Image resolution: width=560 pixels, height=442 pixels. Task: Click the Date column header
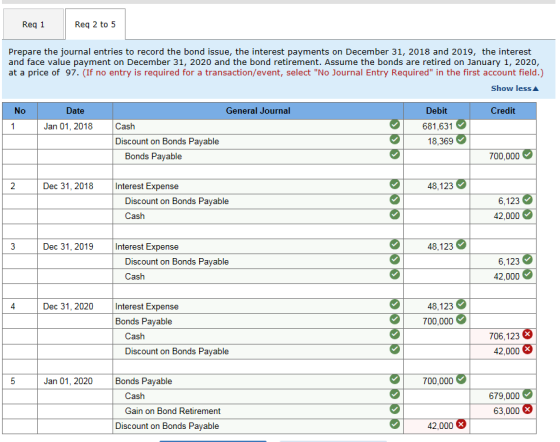click(75, 111)
